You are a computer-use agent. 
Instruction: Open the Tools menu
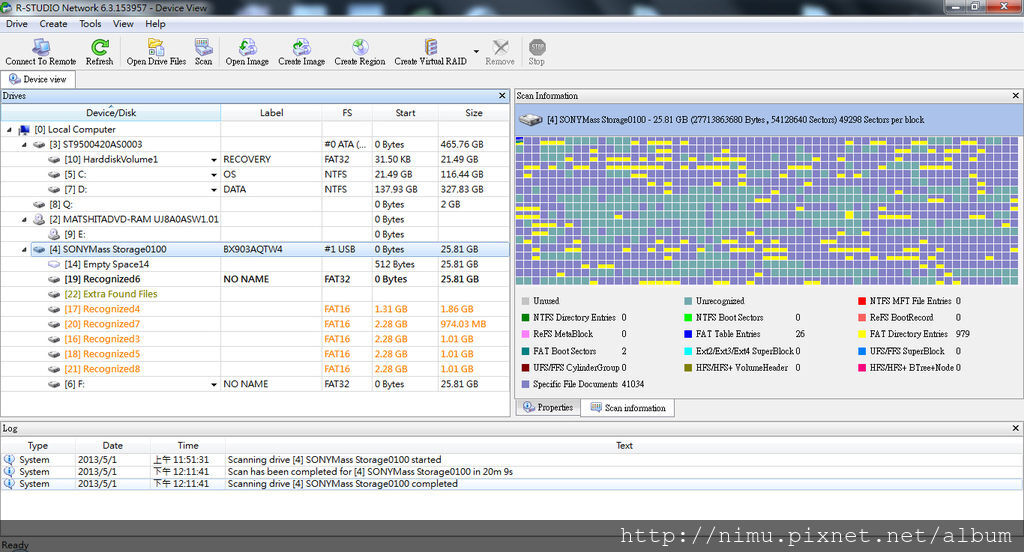(x=90, y=24)
